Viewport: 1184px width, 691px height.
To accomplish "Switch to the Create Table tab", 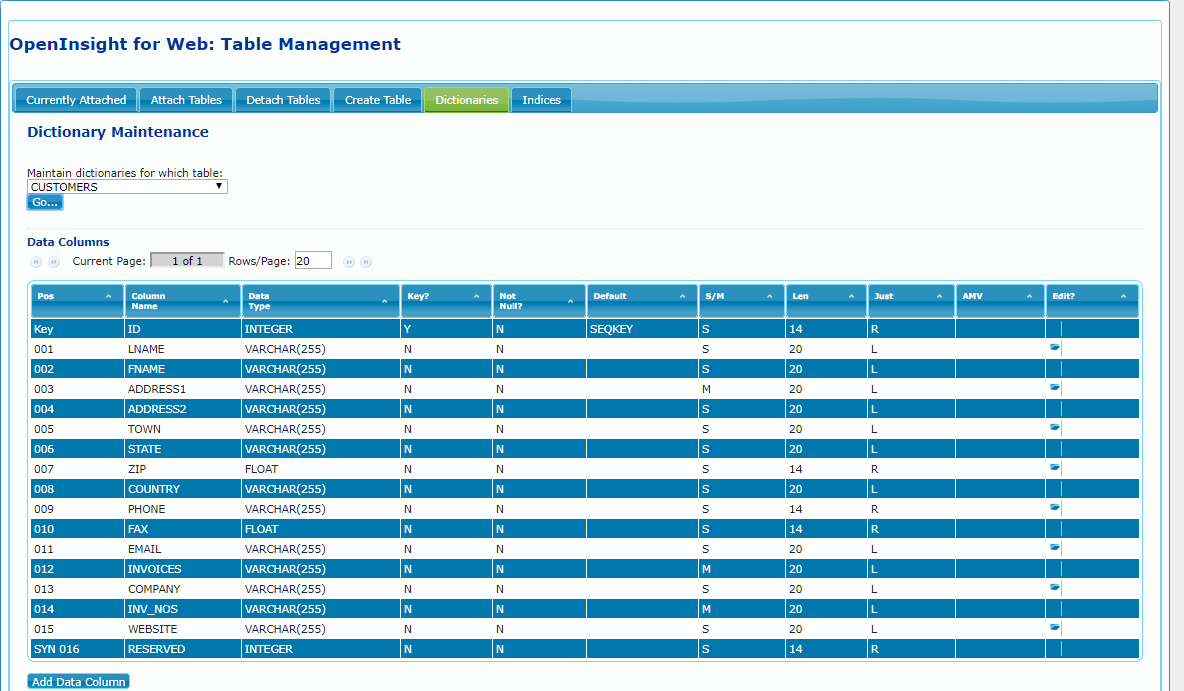I will [378, 100].
